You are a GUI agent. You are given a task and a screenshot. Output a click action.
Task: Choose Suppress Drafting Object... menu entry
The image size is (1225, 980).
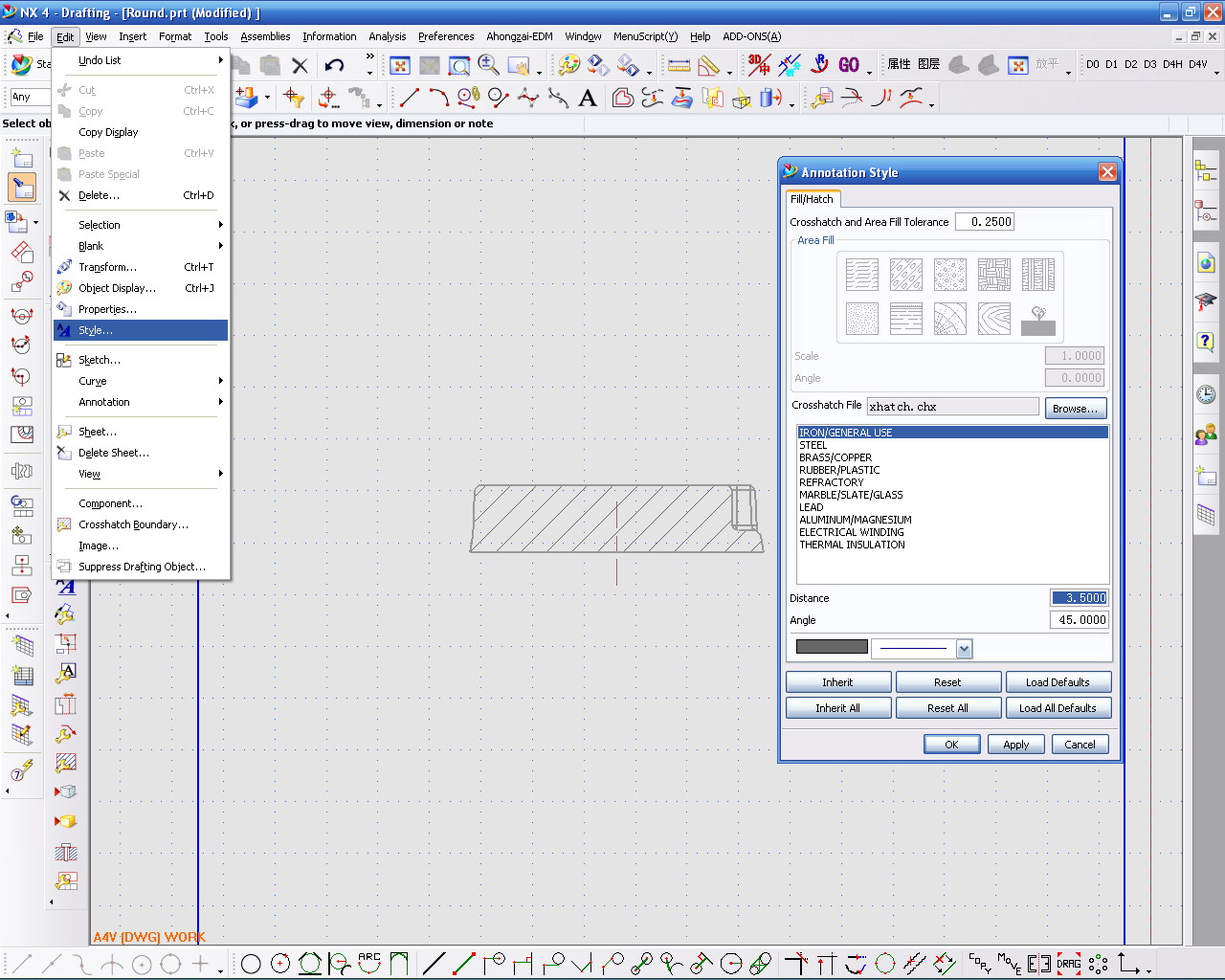tap(141, 567)
